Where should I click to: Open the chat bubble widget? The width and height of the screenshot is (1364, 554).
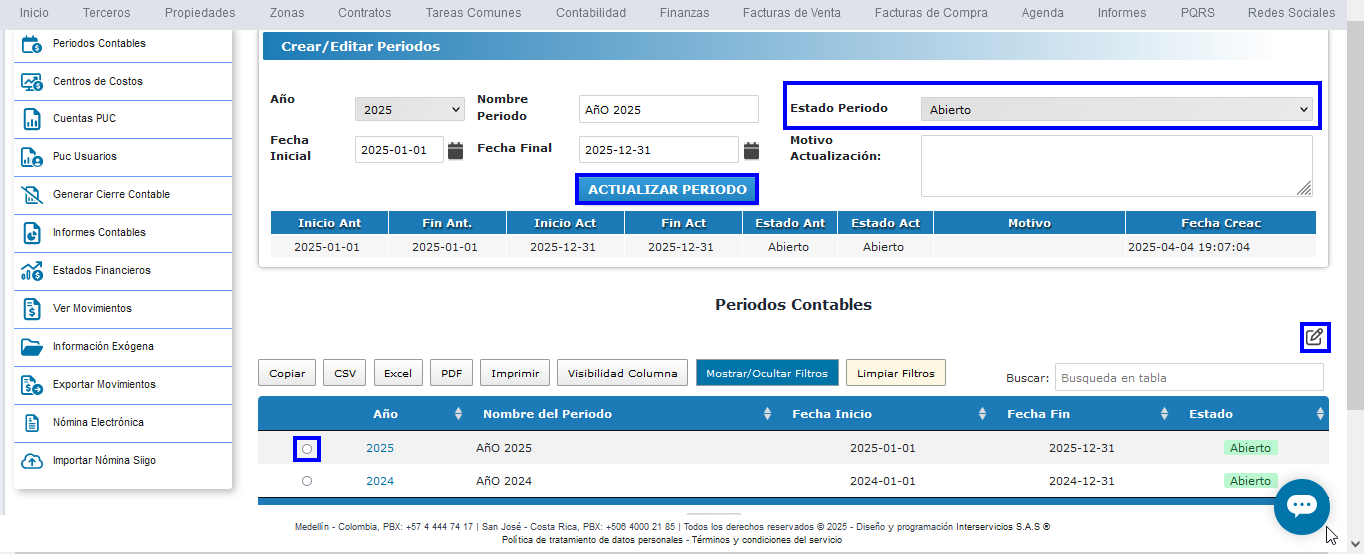[x=1301, y=507]
